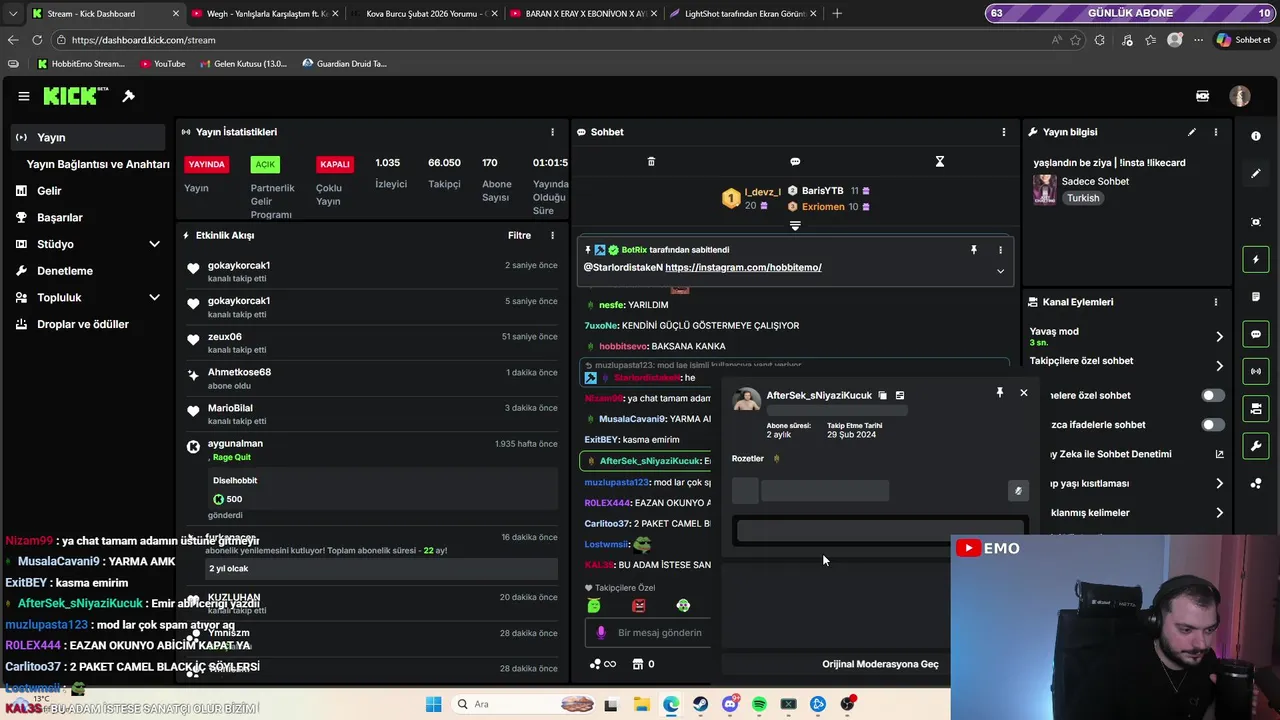This screenshot has height=720, width=1280.
Task: Select the red angry emote below chat
Action: click(x=639, y=605)
